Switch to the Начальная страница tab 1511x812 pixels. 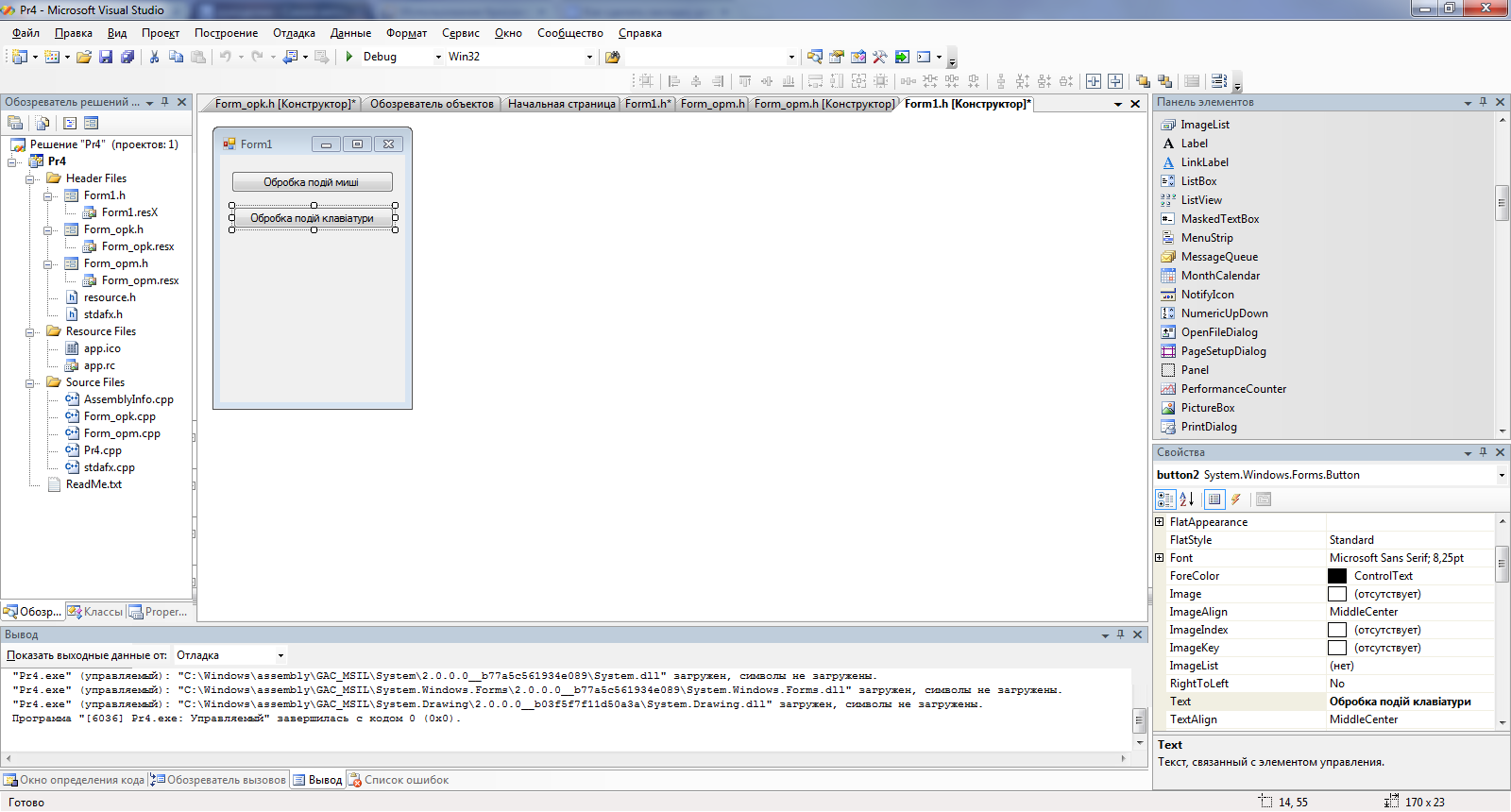561,104
